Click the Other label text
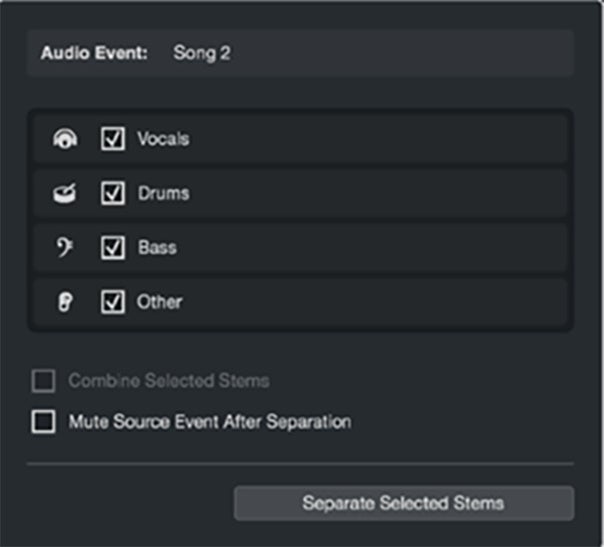Viewport: 604px width, 547px height. point(160,301)
